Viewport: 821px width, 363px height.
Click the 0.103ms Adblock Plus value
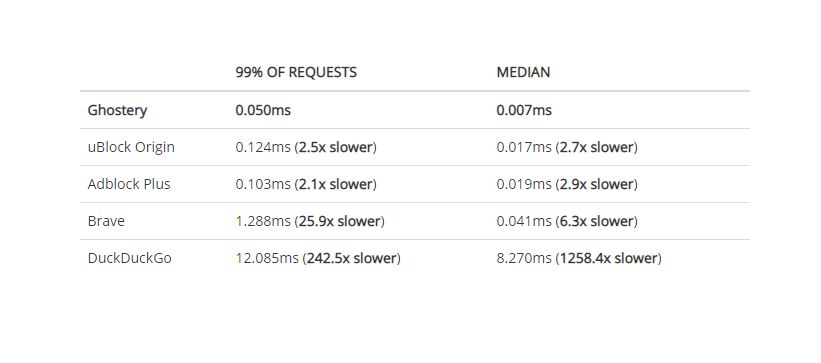263,184
